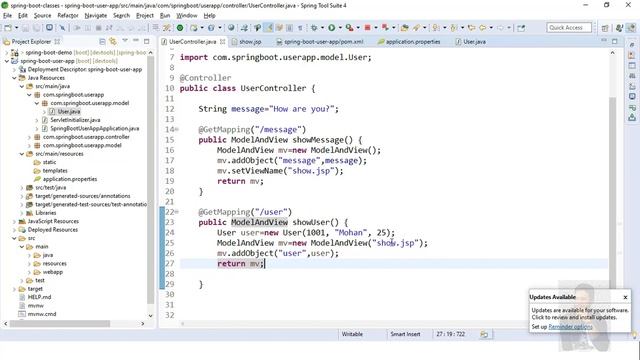Click the green Boot Dashboard toolbar icon
The width and height of the screenshot is (640, 360).
(x=180, y=28)
